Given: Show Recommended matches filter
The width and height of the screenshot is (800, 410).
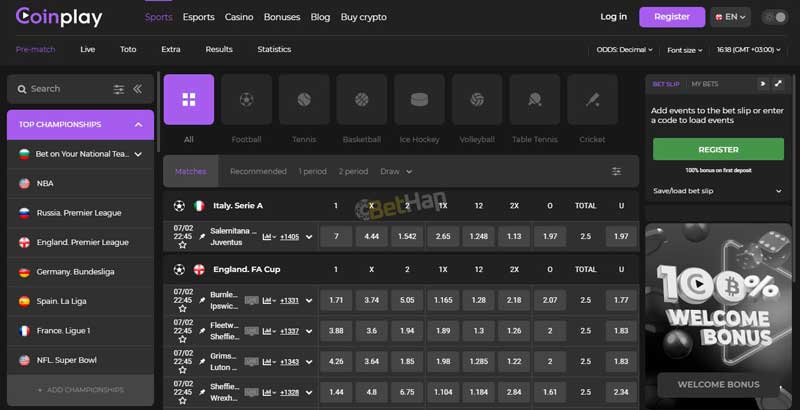Looking at the screenshot, I should click(258, 171).
